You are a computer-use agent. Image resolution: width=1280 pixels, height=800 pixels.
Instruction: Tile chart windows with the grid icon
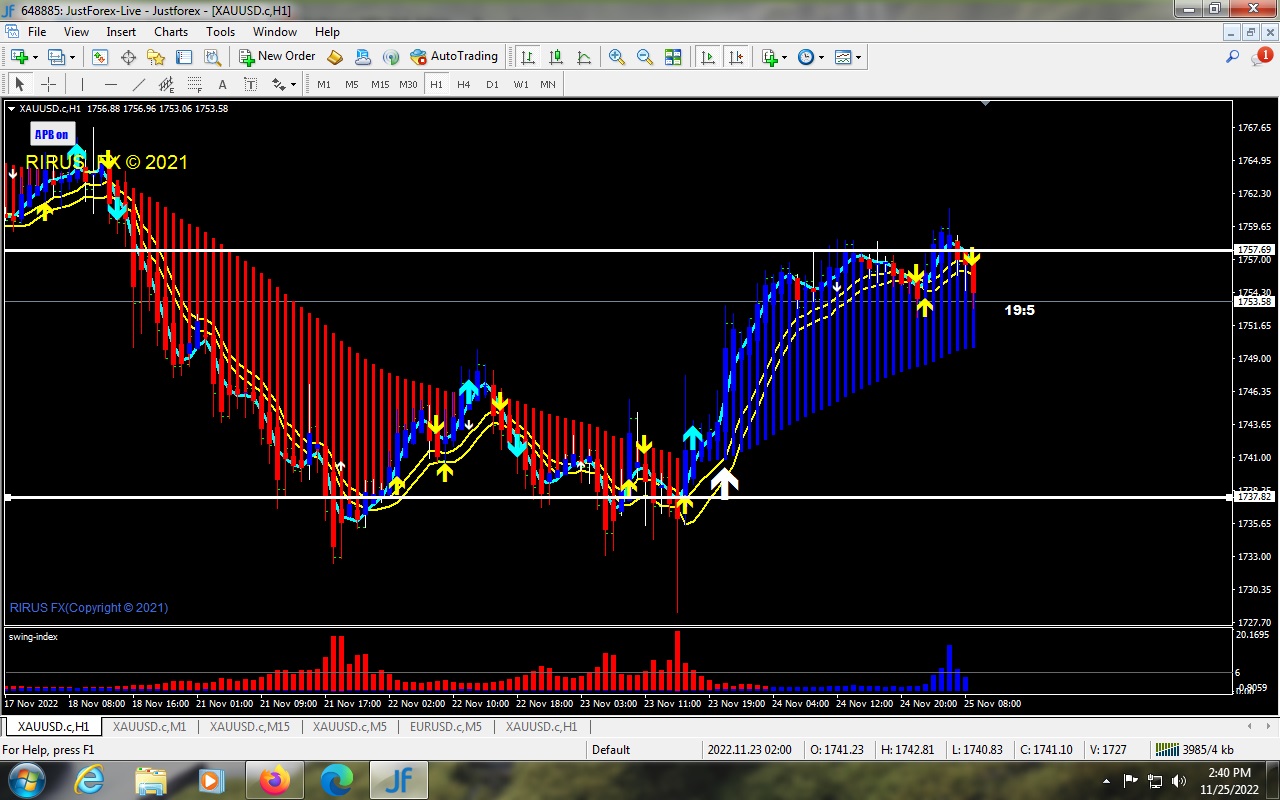point(673,57)
